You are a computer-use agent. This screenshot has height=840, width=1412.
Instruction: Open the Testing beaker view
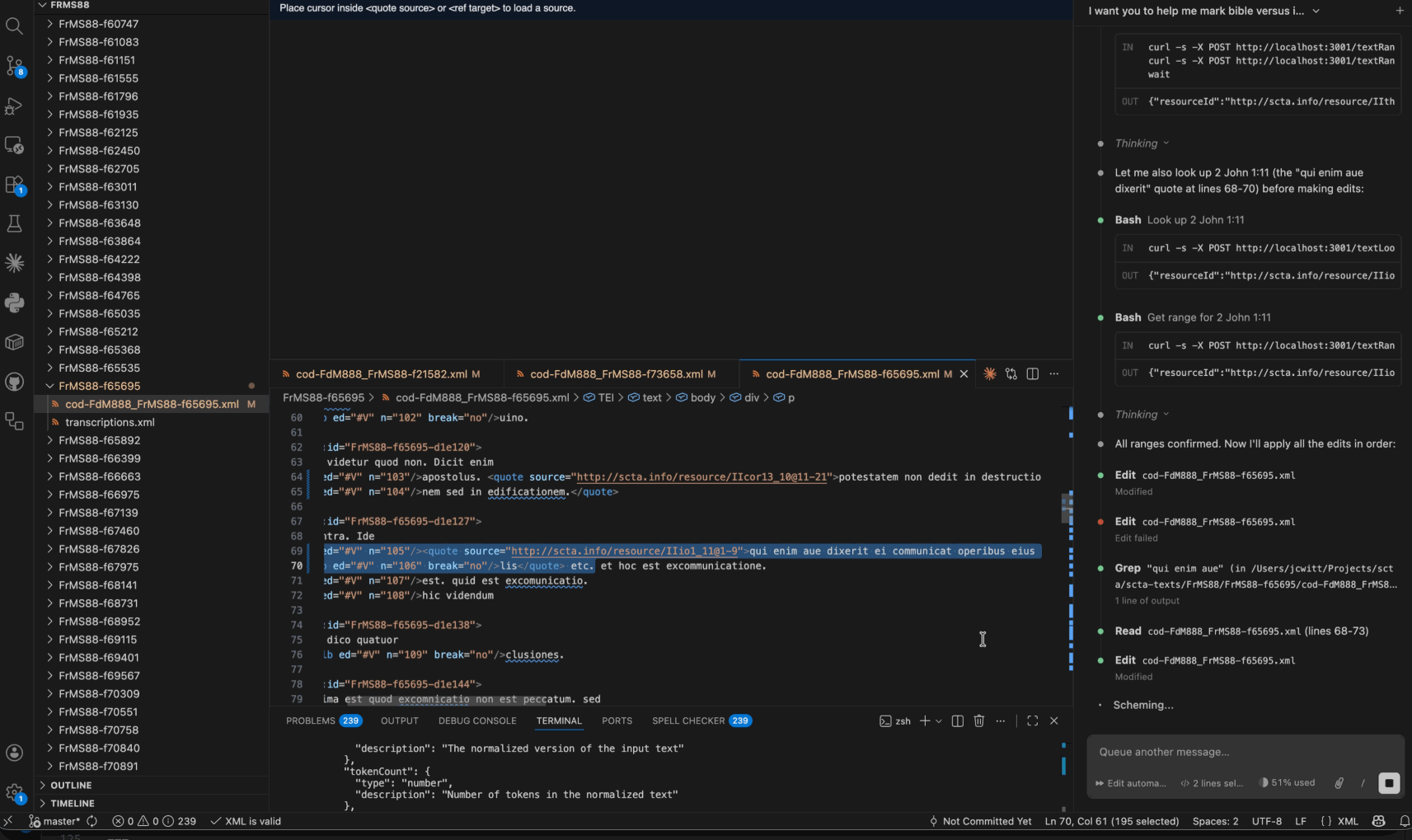(14, 223)
